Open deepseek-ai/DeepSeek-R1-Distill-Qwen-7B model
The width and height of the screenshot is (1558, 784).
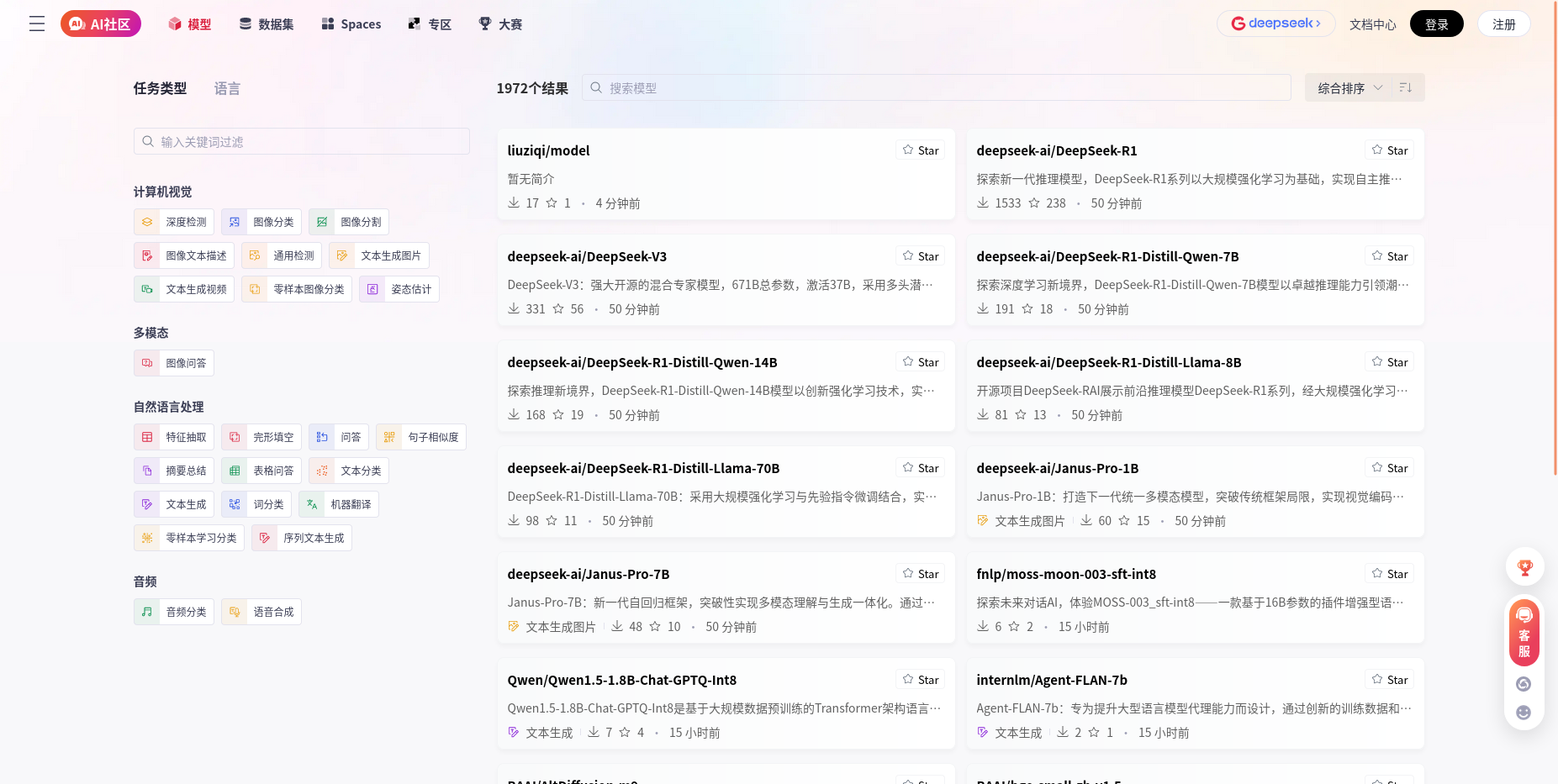1107,256
